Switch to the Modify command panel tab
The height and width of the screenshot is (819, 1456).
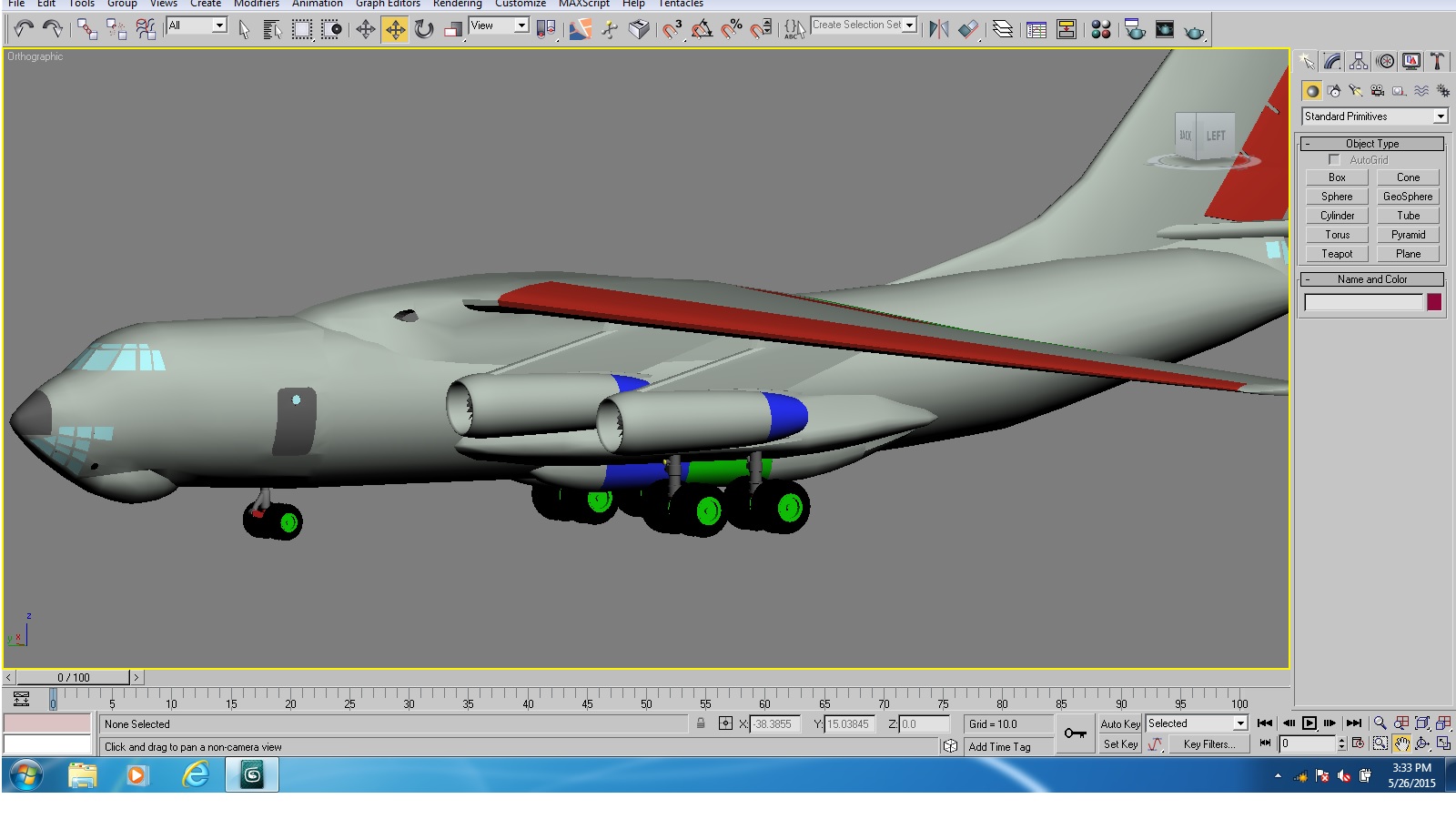coord(1333,62)
